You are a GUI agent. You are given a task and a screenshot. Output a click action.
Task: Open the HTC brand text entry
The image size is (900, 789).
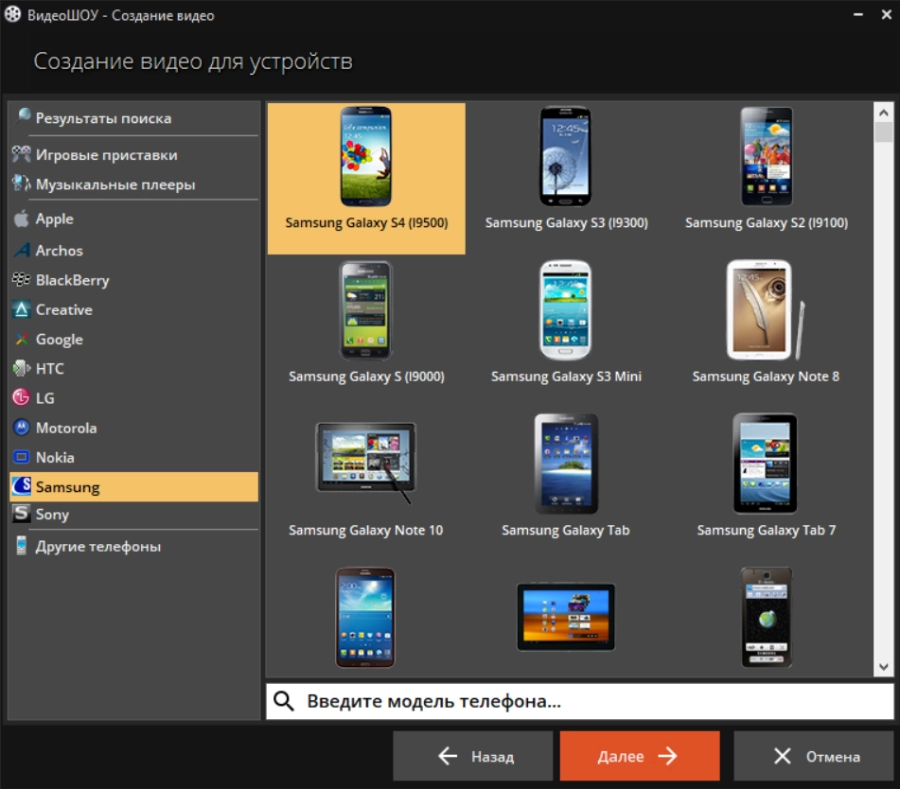point(49,368)
